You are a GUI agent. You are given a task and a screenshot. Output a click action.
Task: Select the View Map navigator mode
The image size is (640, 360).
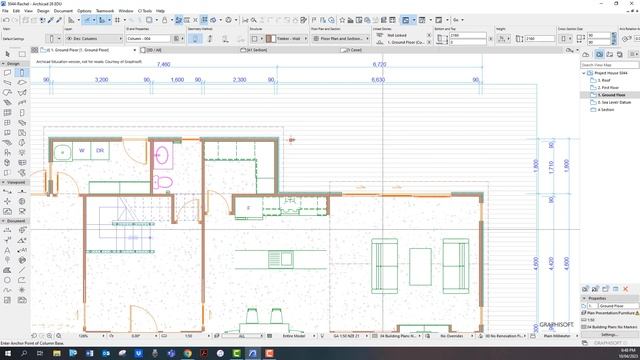coord(599,54)
